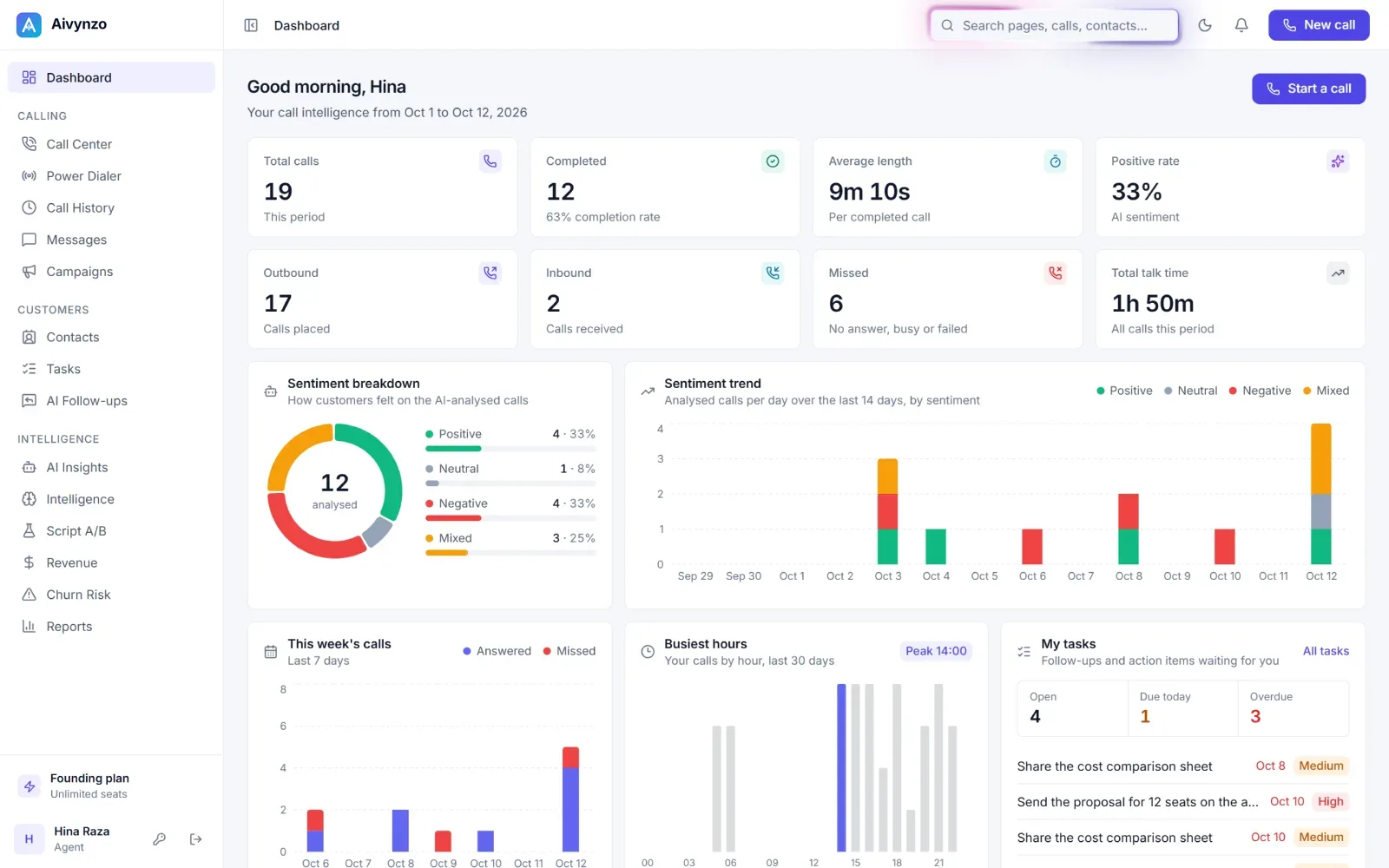The image size is (1389, 868).
Task: Click the Busiest hours clock icon
Action: click(x=648, y=652)
